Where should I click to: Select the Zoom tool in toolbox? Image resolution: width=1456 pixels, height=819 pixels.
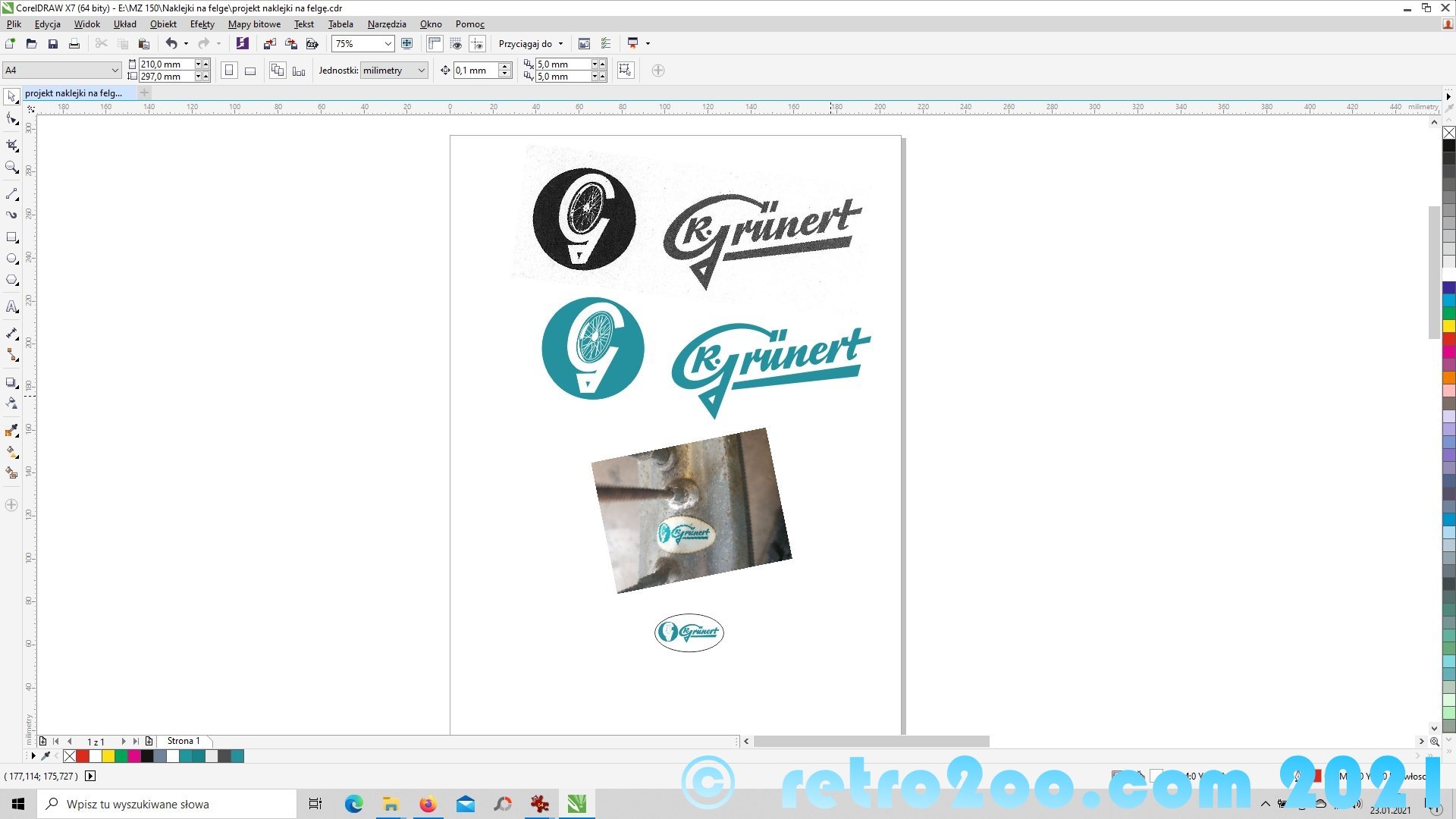(11, 168)
